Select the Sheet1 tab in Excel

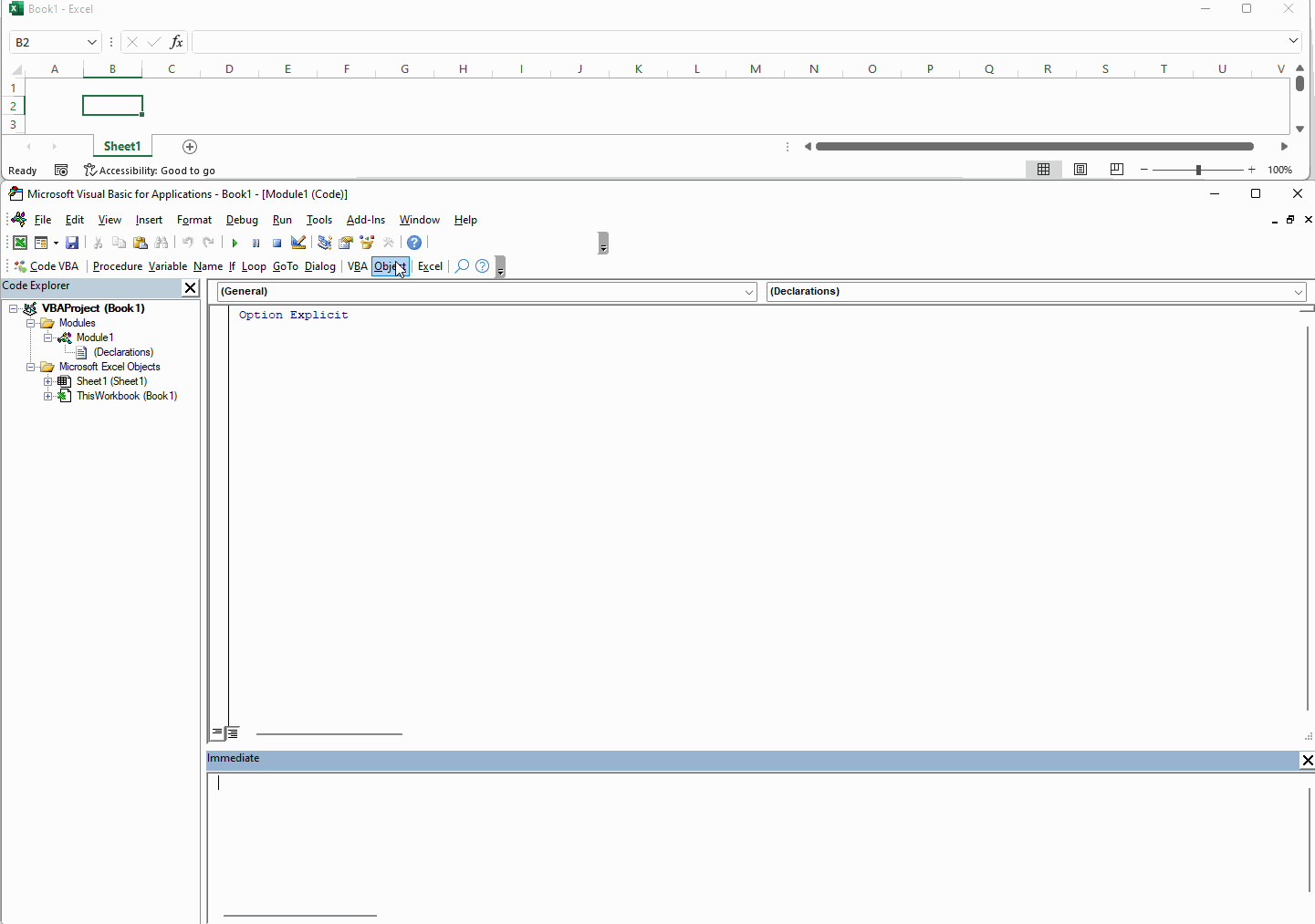(122, 146)
